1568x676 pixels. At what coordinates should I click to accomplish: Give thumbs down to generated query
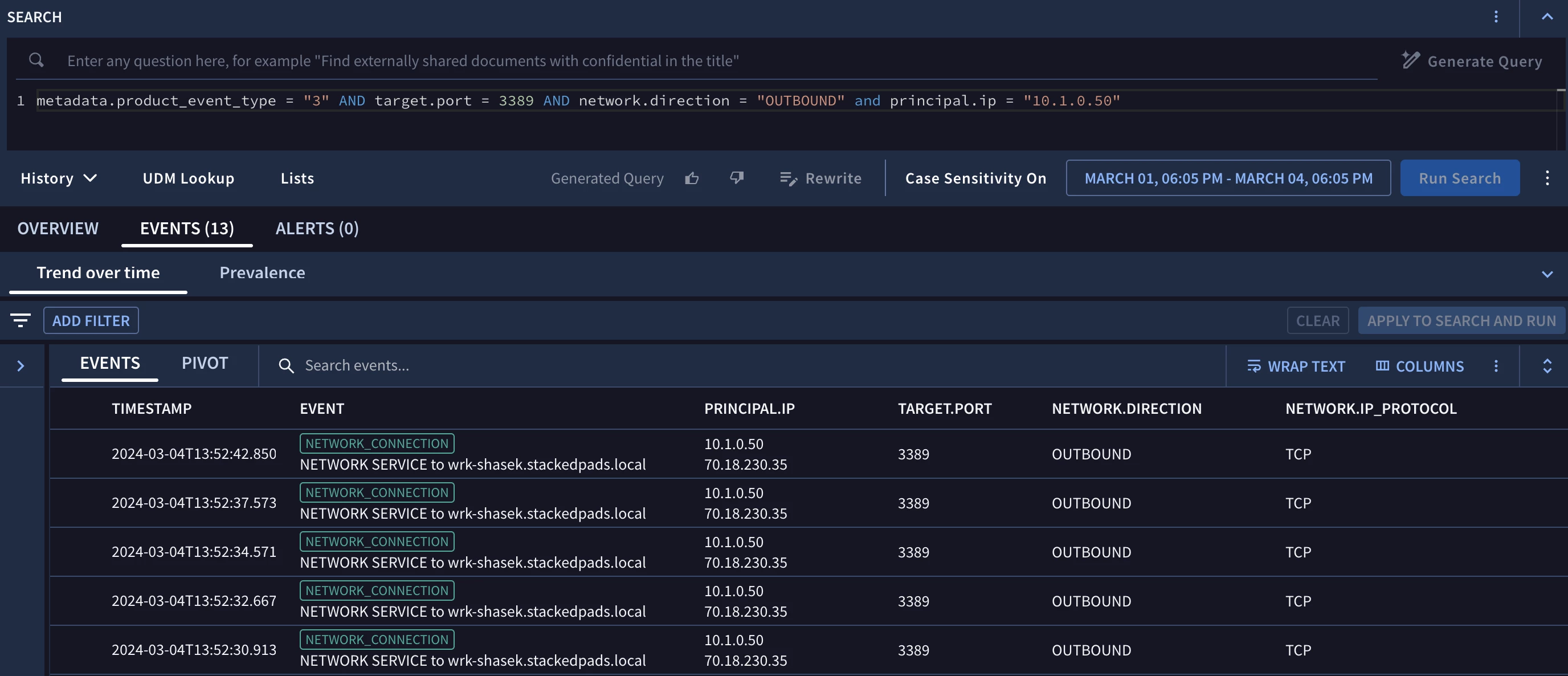coord(737,178)
